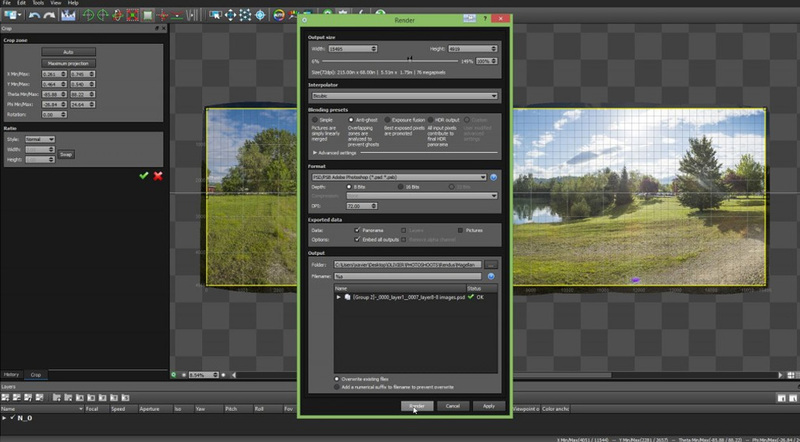Cancel crop with red X icon
This screenshot has width=800, height=442.
(x=158, y=176)
